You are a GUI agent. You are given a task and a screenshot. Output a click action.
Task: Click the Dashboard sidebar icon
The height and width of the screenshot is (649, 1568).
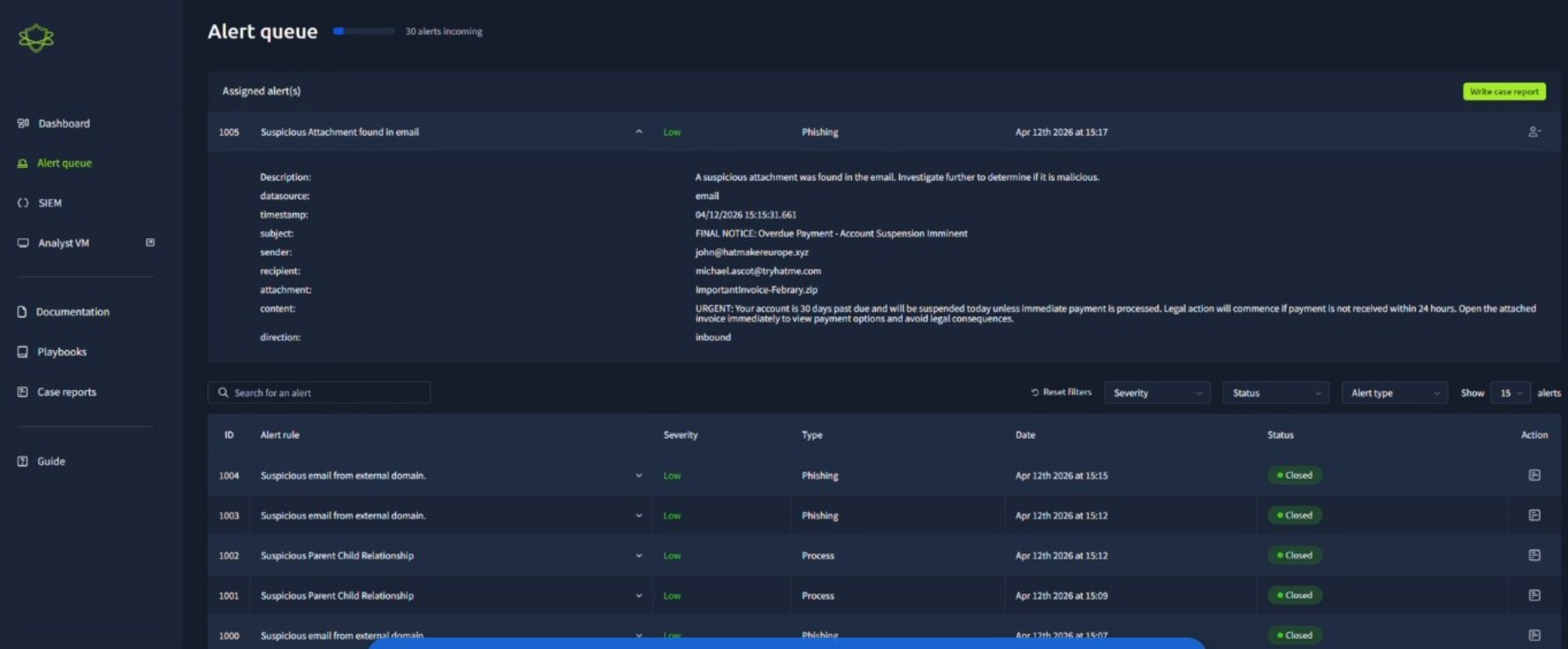click(23, 124)
